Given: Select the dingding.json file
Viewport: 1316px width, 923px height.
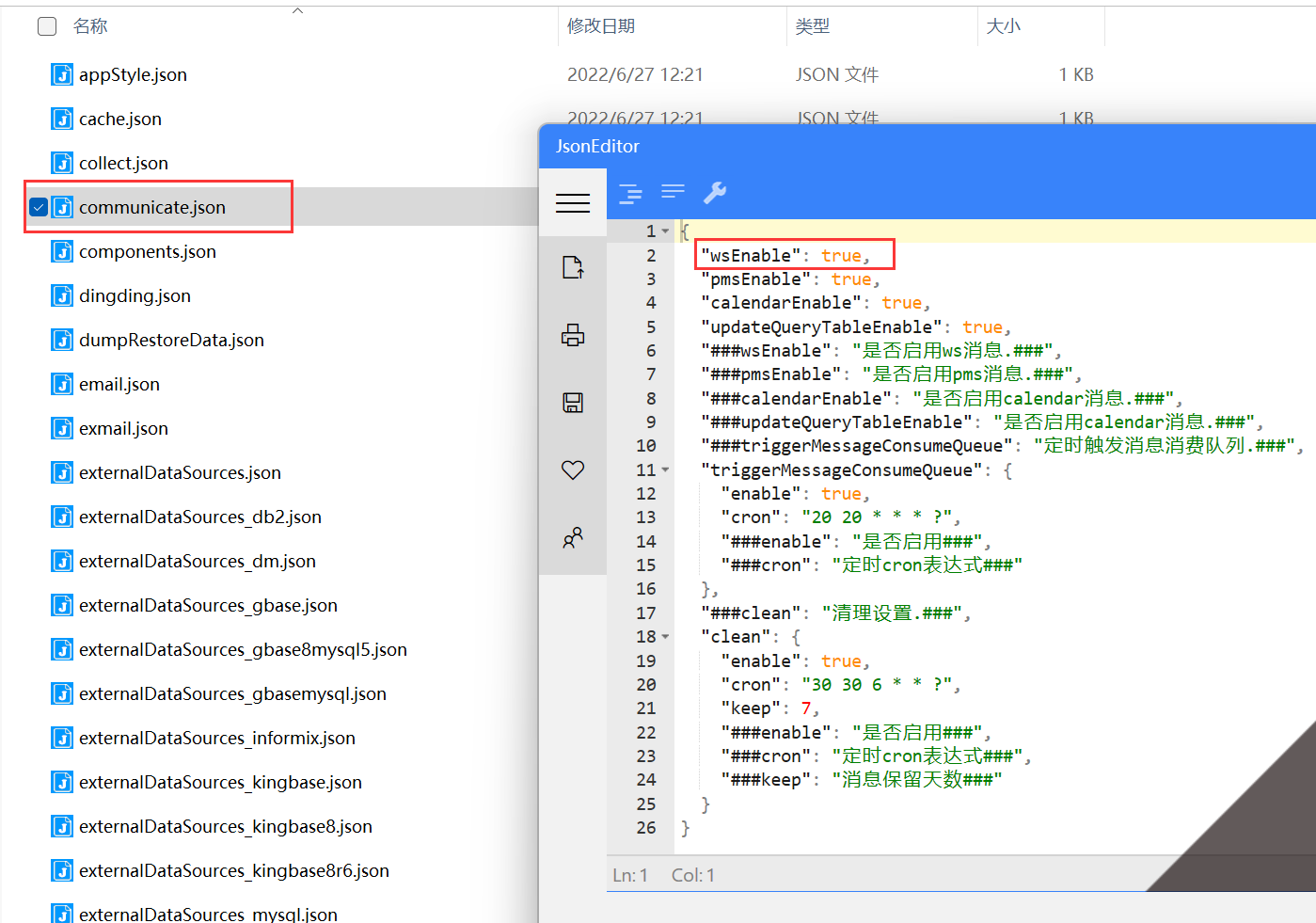Looking at the screenshot, I should 135,295.
